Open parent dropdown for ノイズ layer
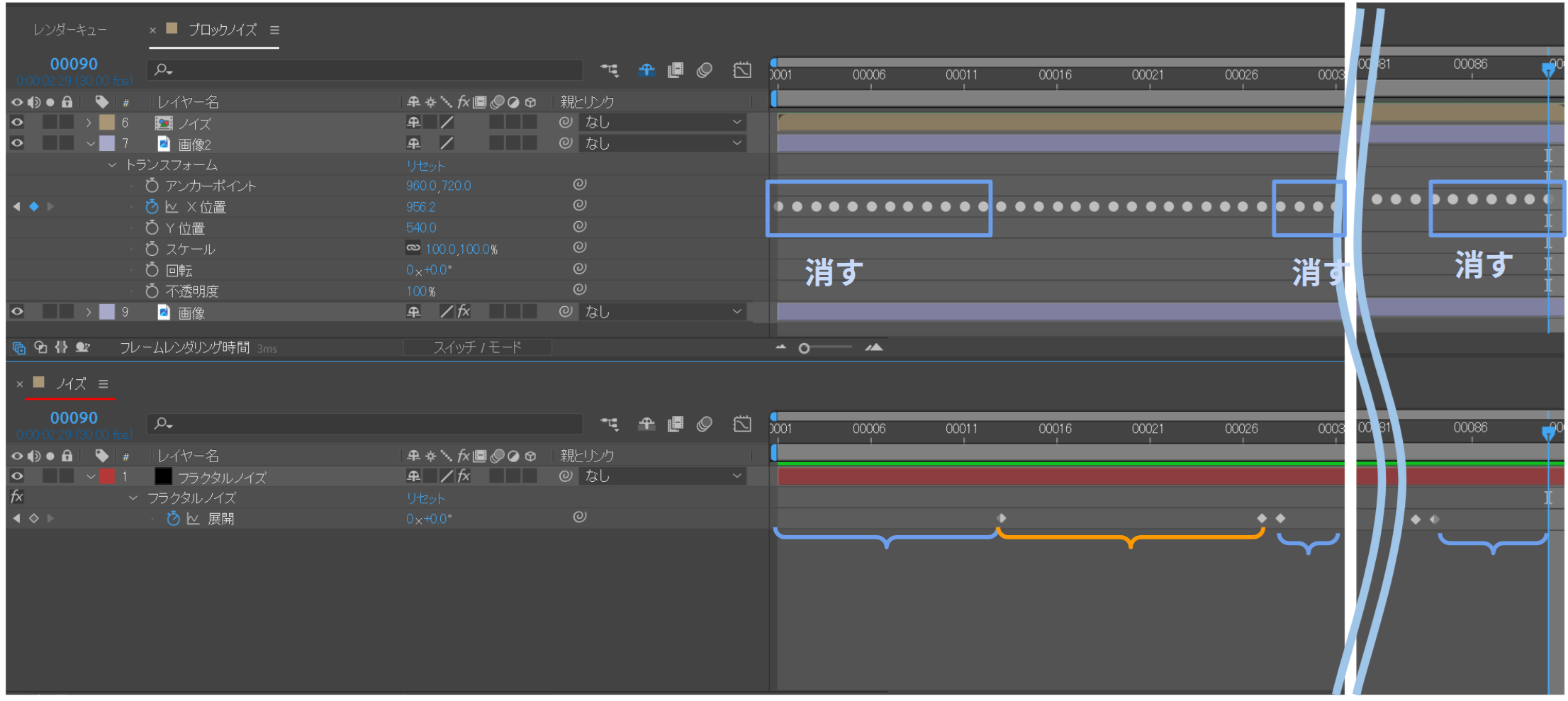Viewport: 1568px width, 701px height. coord(662,123)
